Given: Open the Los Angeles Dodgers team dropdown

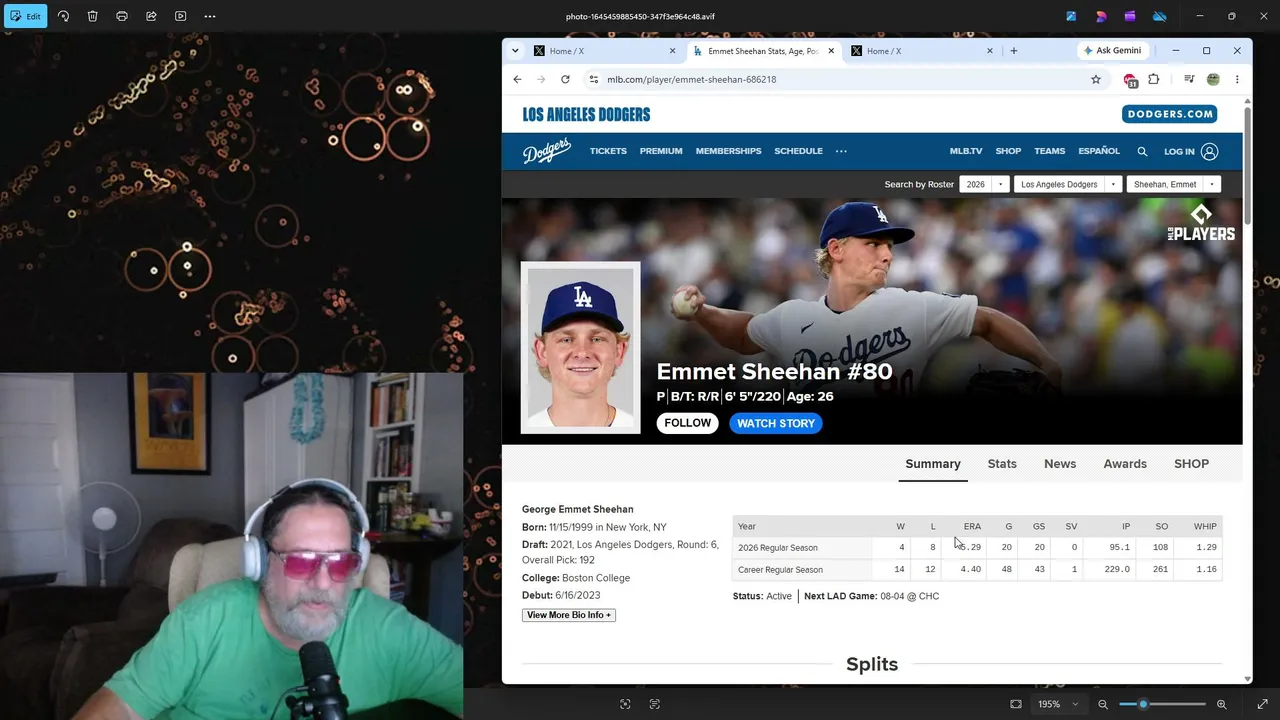Looking at the screenshot, I should pyautogui.click(x=1067, y=184).
